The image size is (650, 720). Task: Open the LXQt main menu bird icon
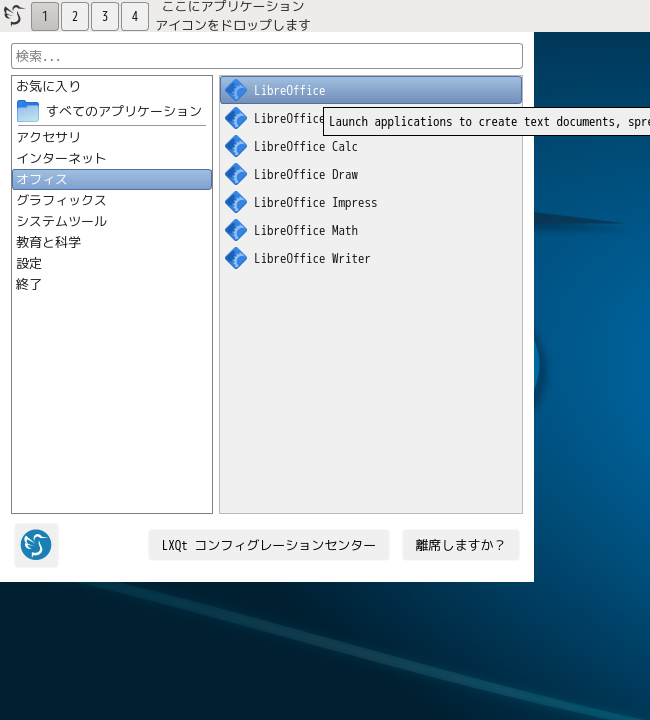(x=14, y=15)
